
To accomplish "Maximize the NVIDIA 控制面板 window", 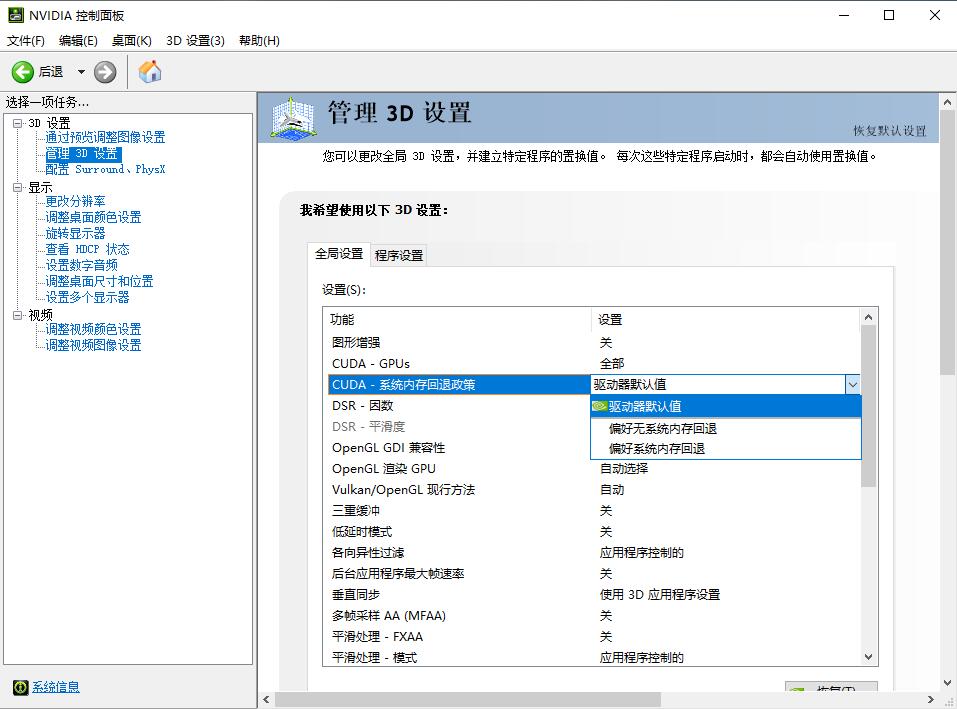I will click(x=889, y=15).
